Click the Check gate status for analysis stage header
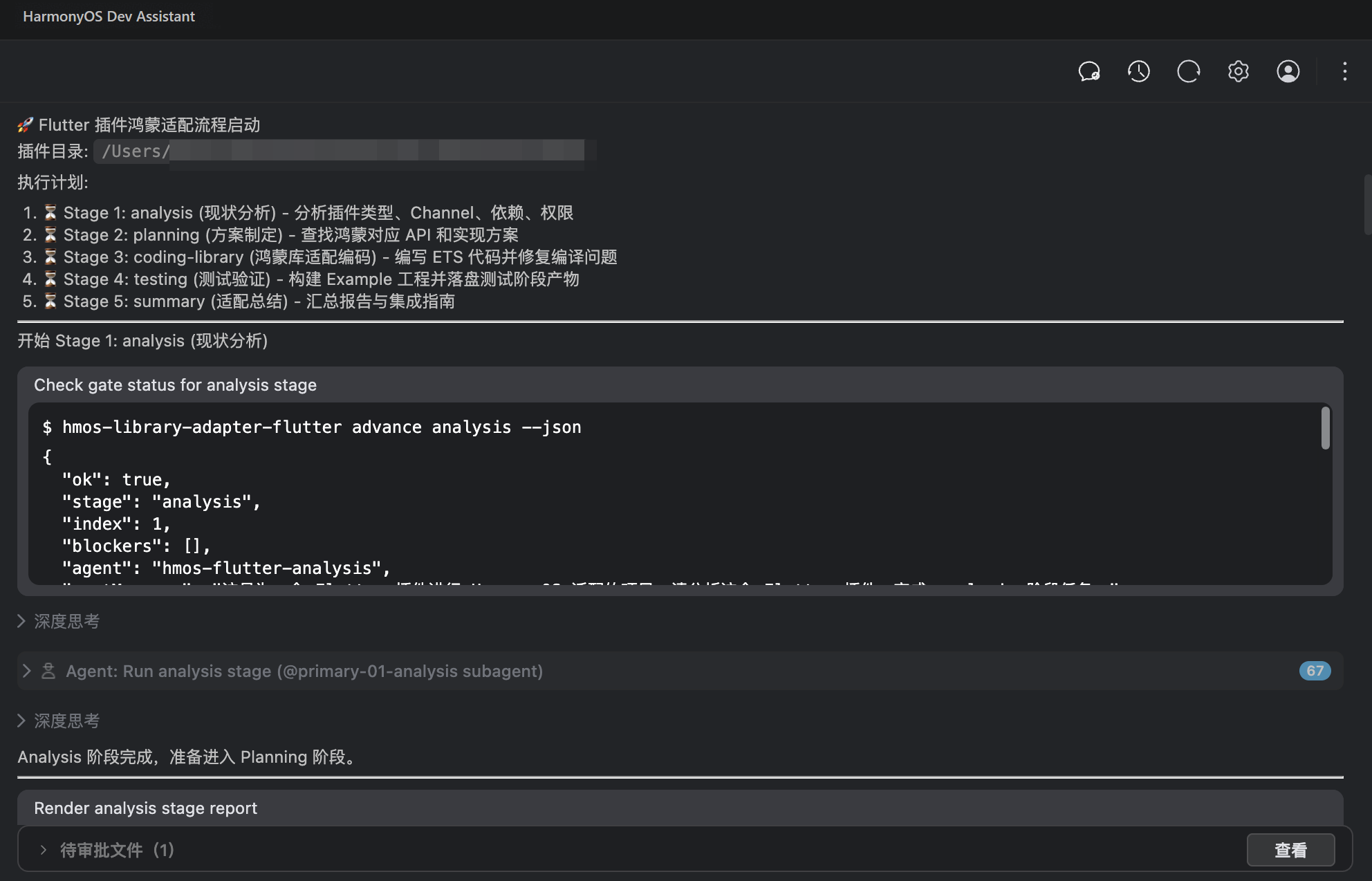This screenshot has height=881, width=1372. click(x=176, y=385)
